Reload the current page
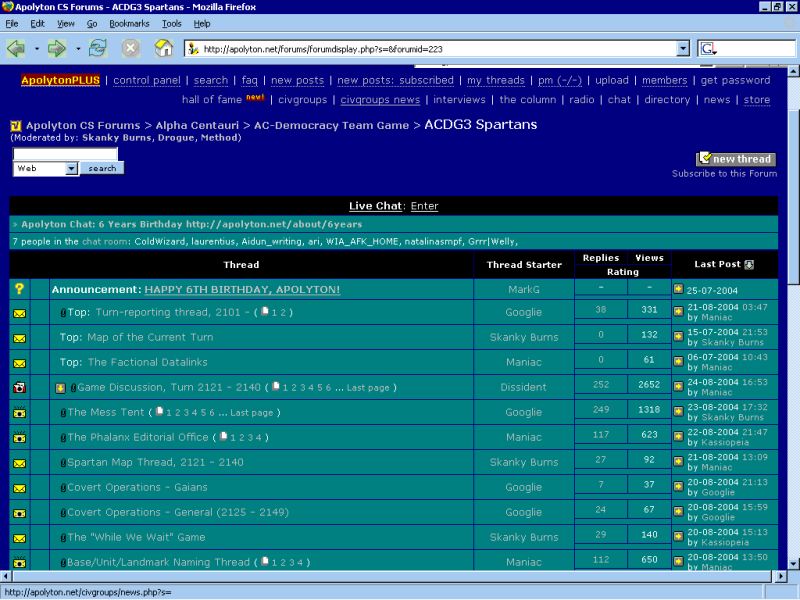The height and width of the screenshot is (600, 800). [98, 48]
